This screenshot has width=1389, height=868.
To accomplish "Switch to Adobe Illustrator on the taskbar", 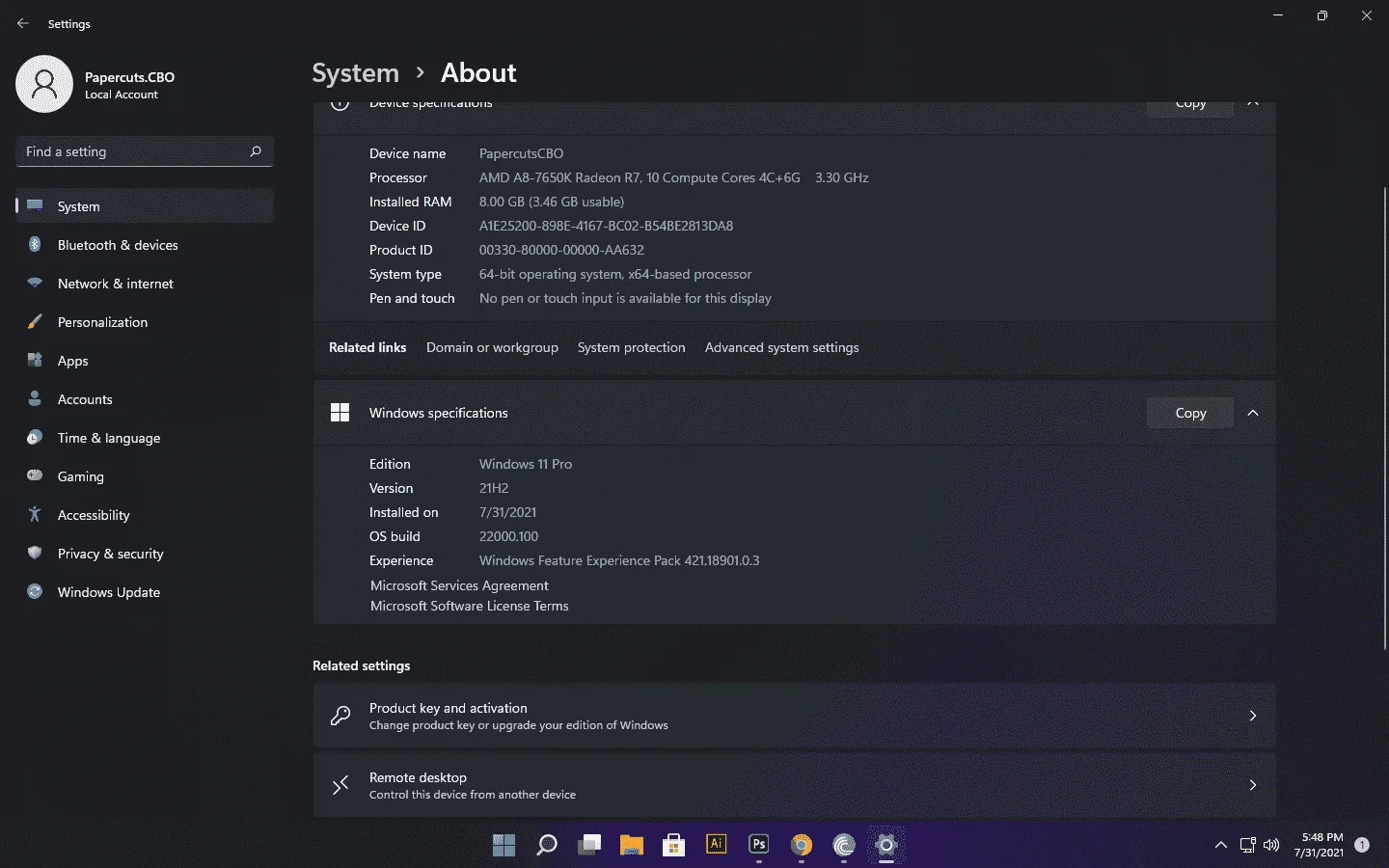I will [717, 845].
